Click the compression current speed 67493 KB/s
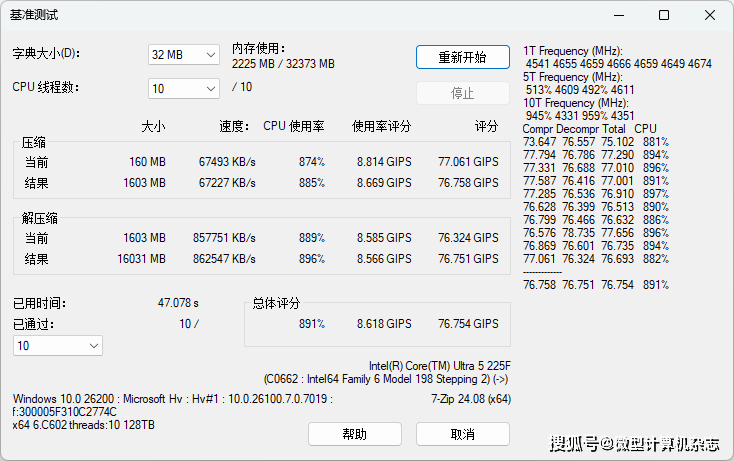 [227, 162]
